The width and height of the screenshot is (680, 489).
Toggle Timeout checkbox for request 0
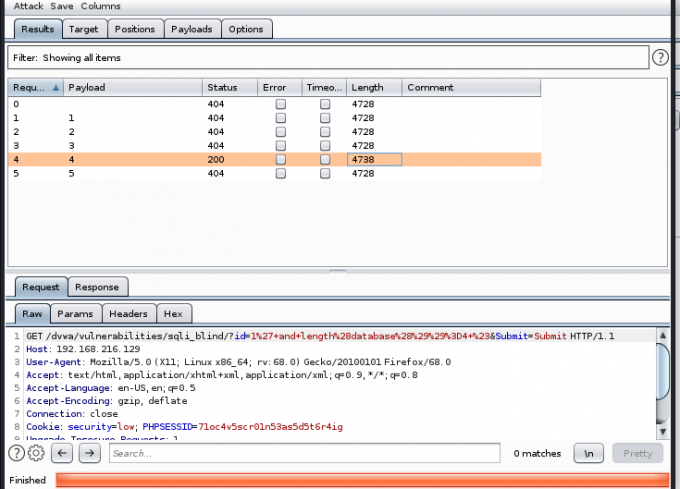[x=325, y=104]
